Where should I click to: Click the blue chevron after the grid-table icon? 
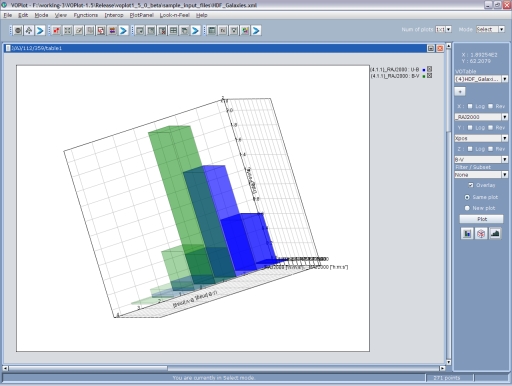195,31
